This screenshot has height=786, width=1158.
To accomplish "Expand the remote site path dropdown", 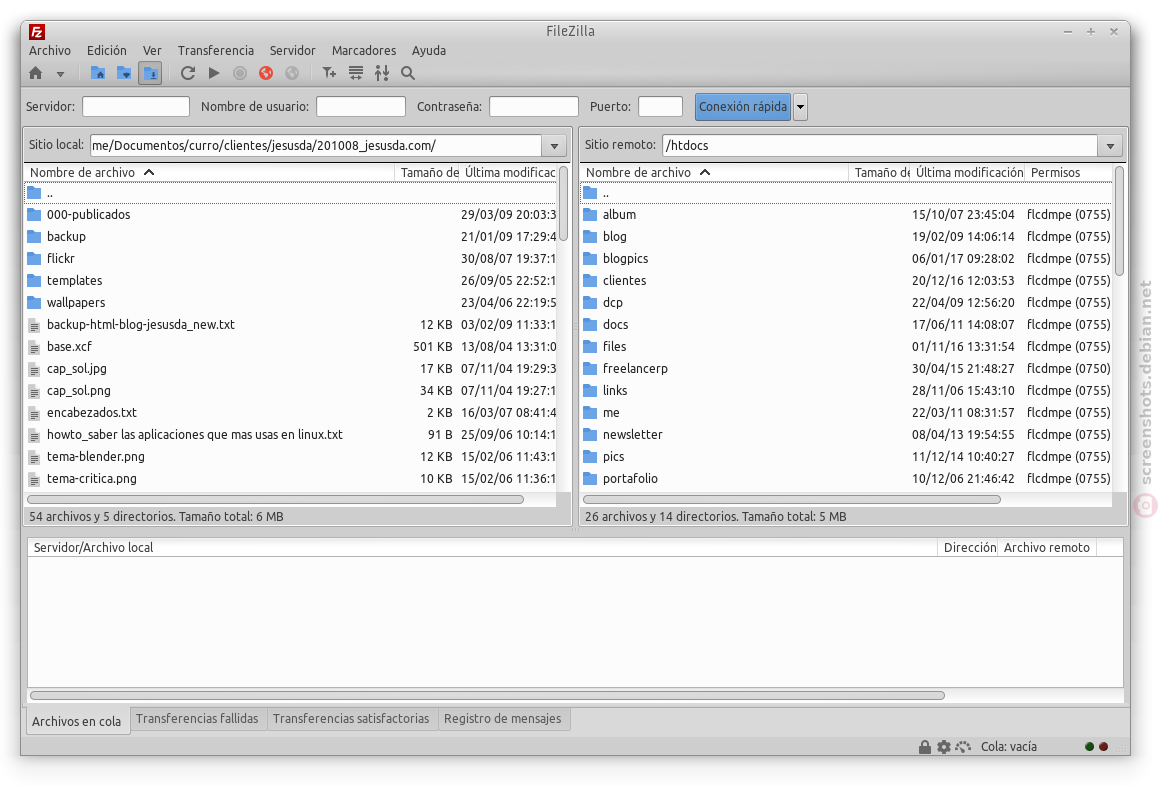I will 1110,146.
